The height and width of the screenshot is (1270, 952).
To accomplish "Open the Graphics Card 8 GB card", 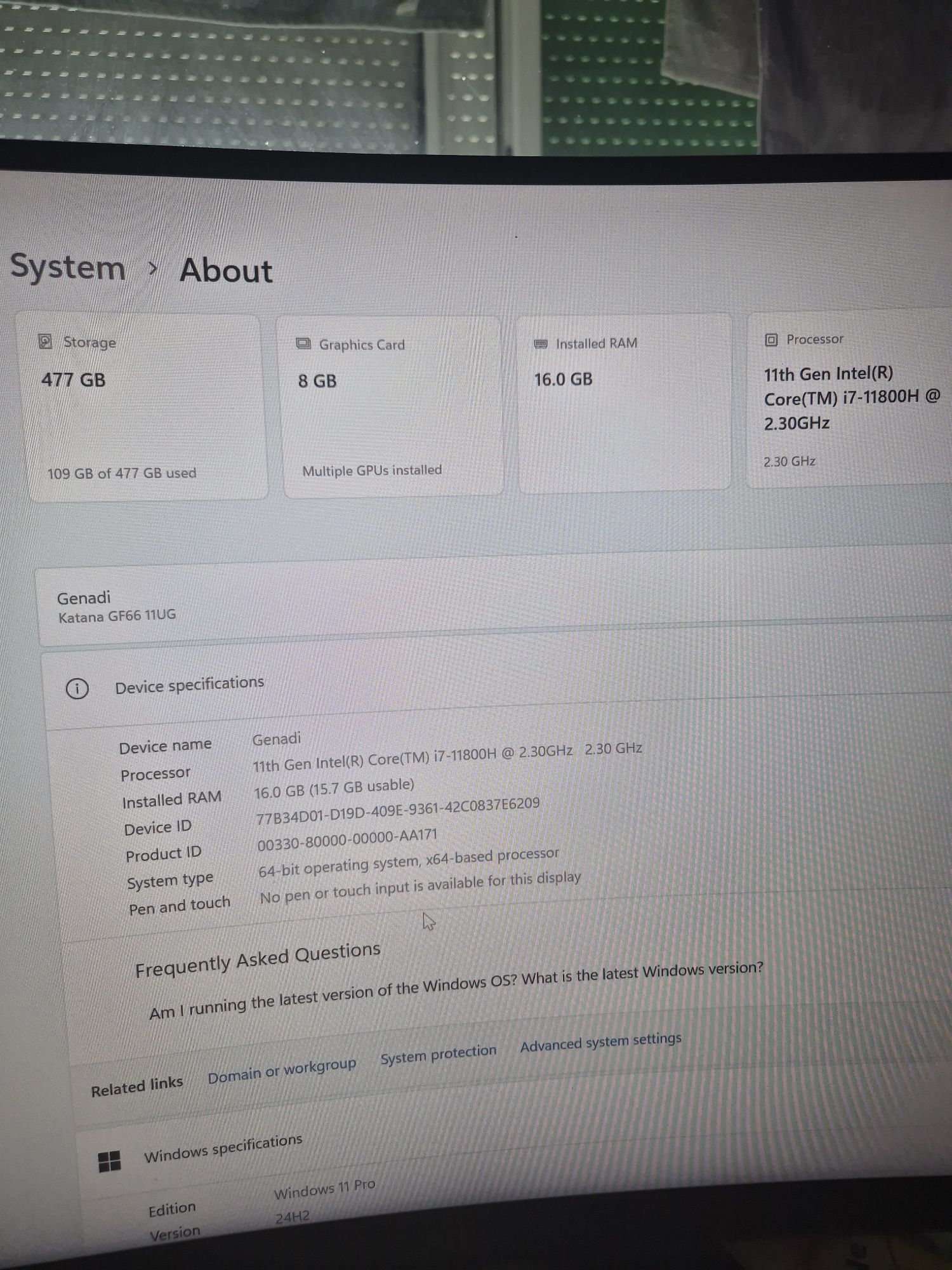I will click(x=392, y=406).
